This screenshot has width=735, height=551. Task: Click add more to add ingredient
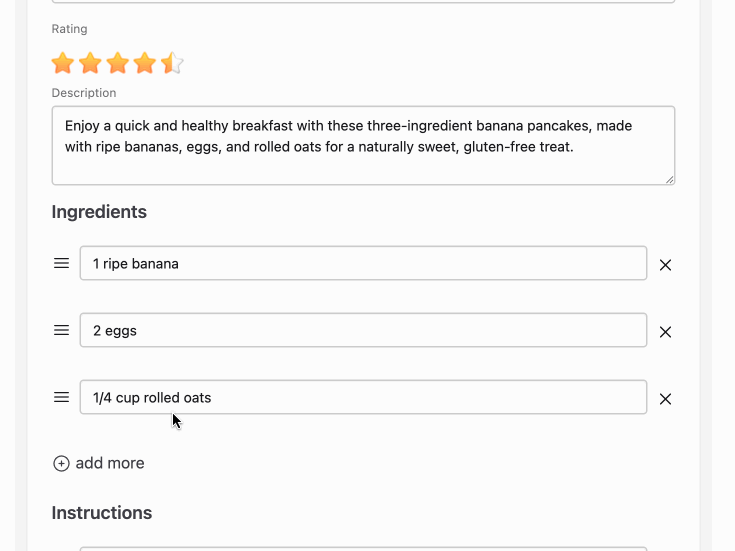click(99, 463)
